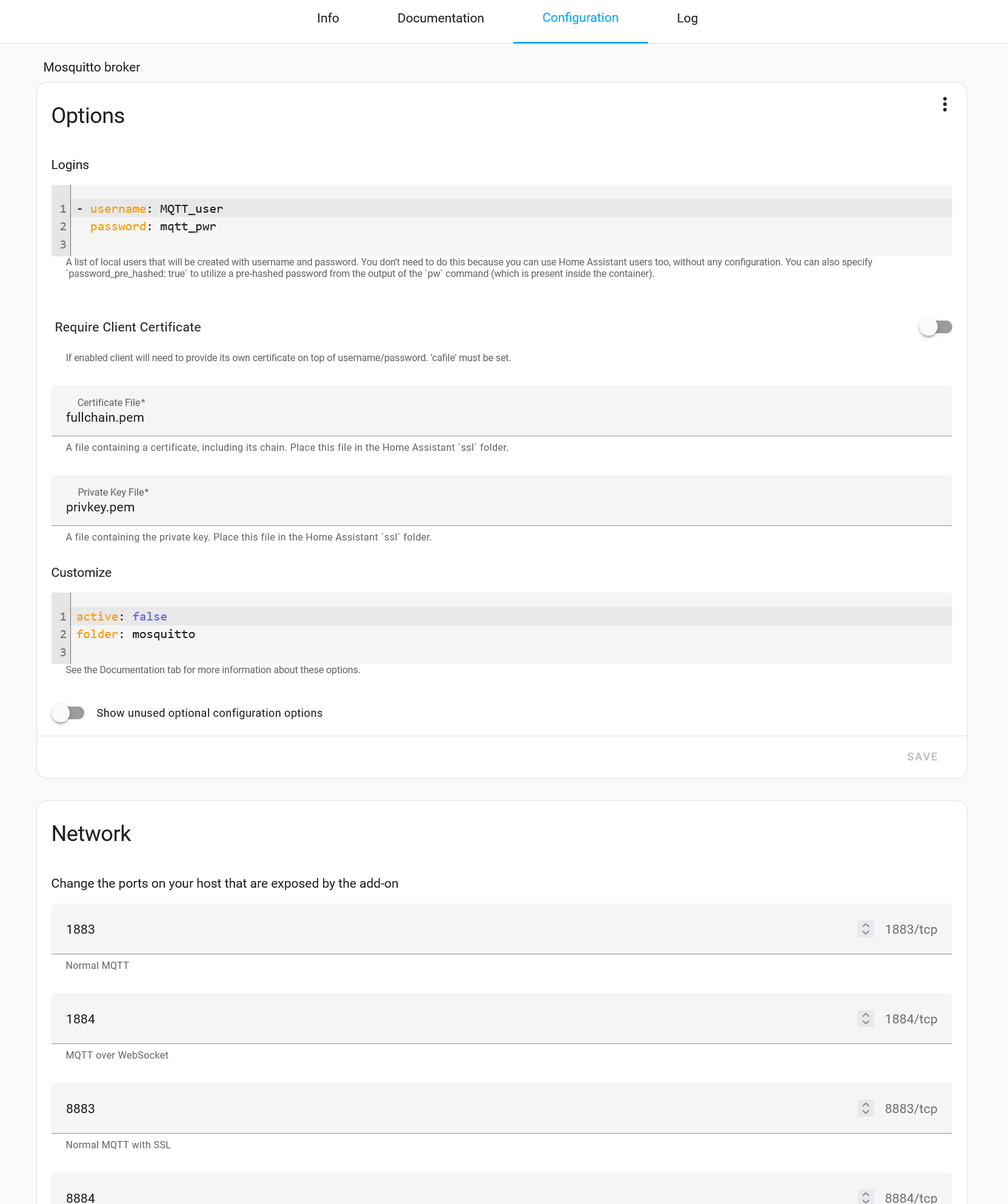Click the stepper arrows on port 1883

pos(866,929)
